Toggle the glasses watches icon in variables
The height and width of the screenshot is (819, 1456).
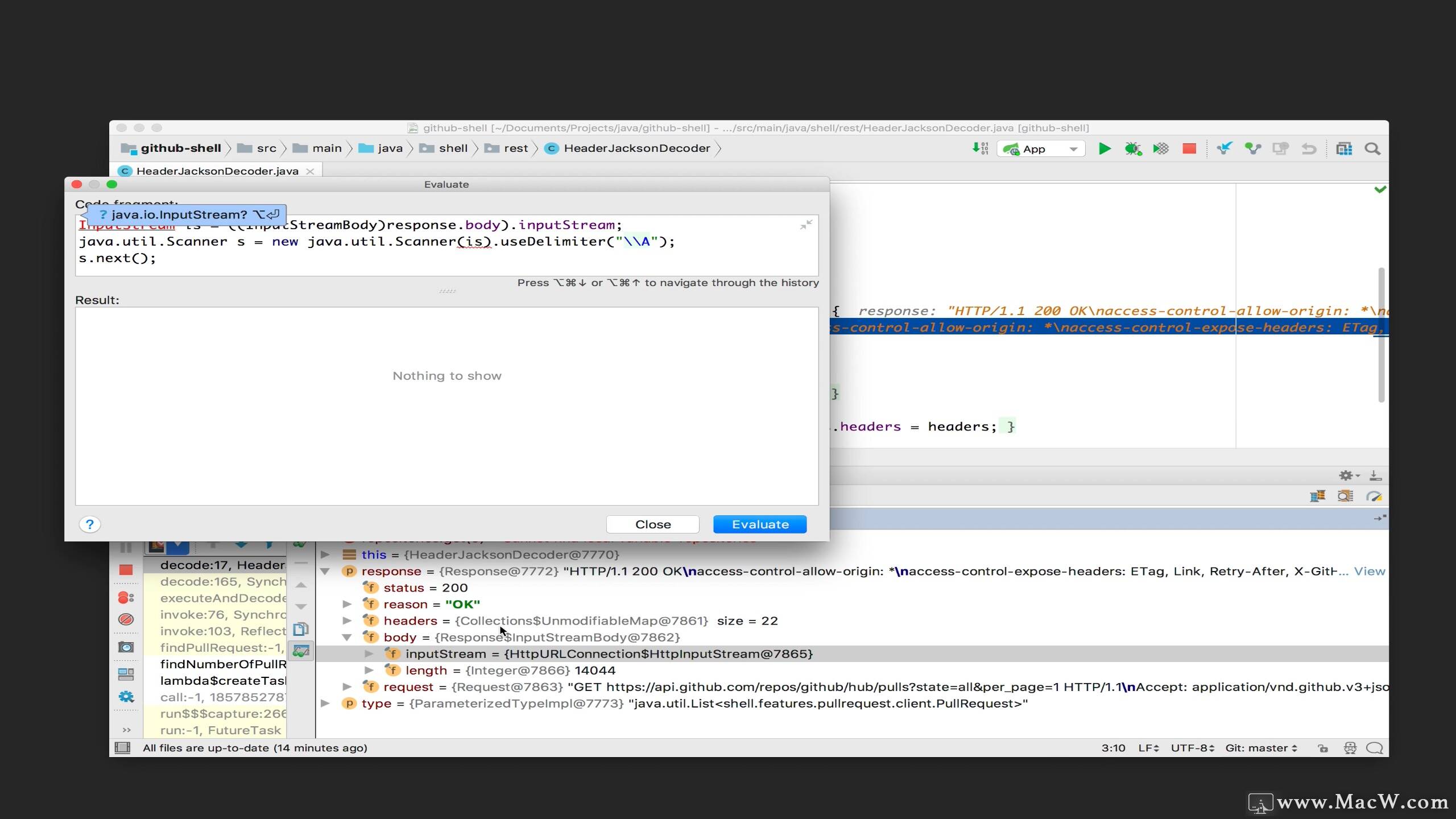(301, 651)
